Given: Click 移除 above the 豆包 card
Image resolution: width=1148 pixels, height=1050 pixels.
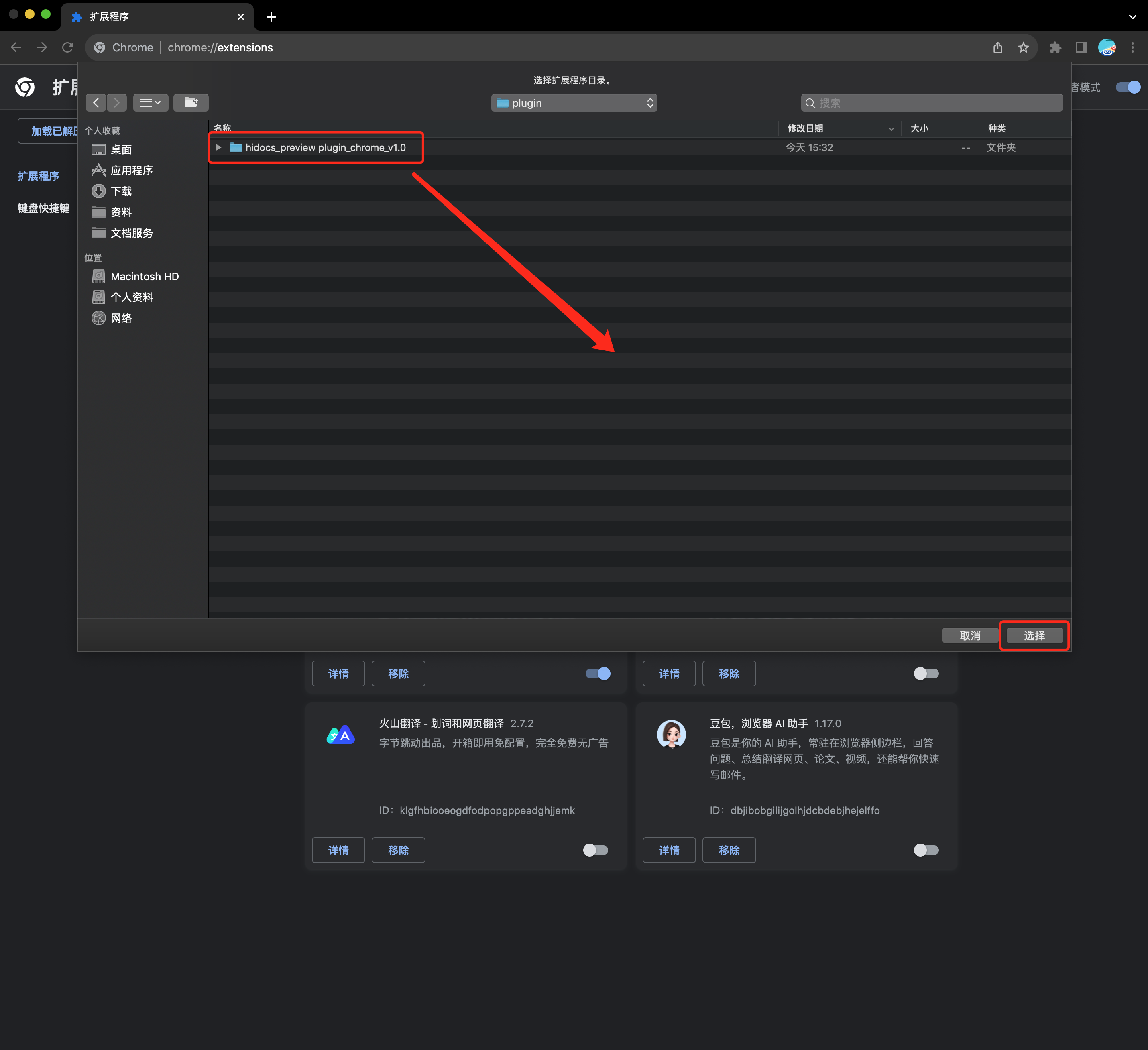Looking at the screenshot, I should pos(729,674).
